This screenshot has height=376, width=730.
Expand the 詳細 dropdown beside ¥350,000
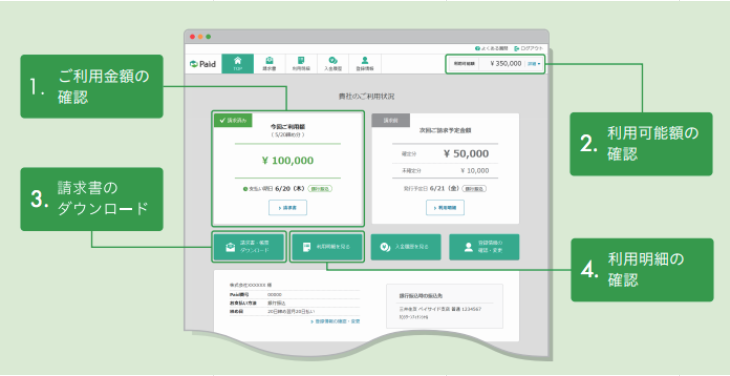tap(534, 64)
